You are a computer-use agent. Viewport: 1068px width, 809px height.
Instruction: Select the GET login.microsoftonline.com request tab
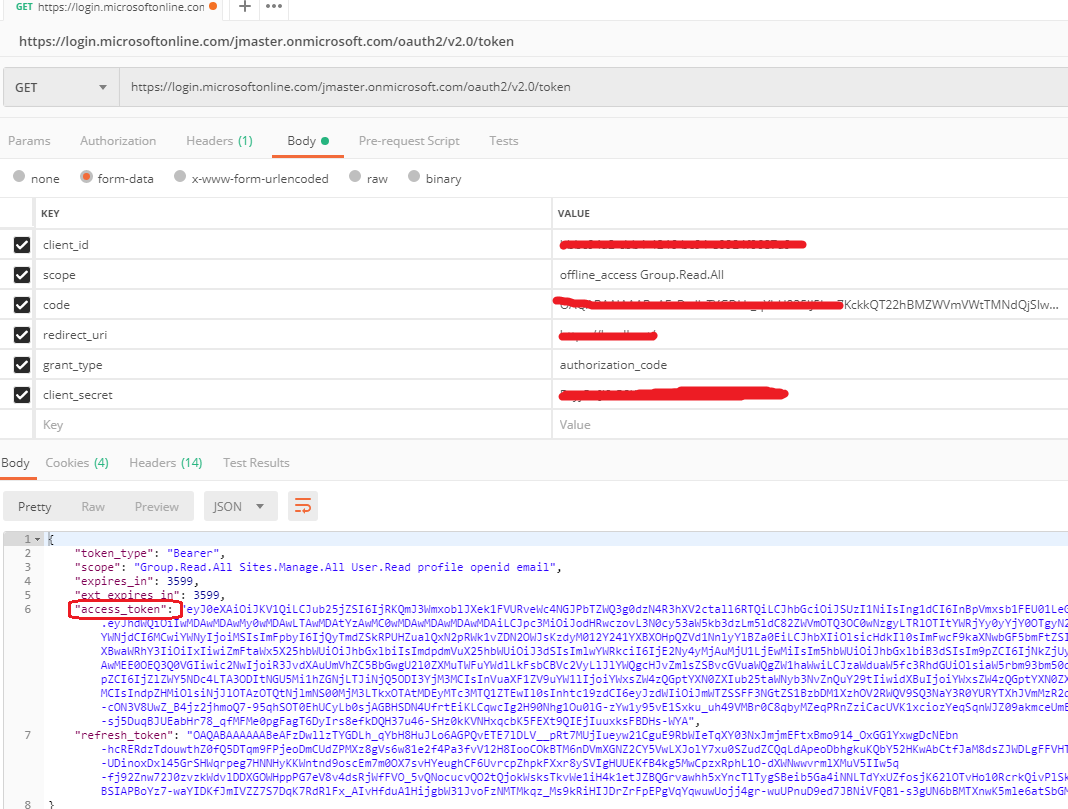pyautogui.click(x=113, y=7)
